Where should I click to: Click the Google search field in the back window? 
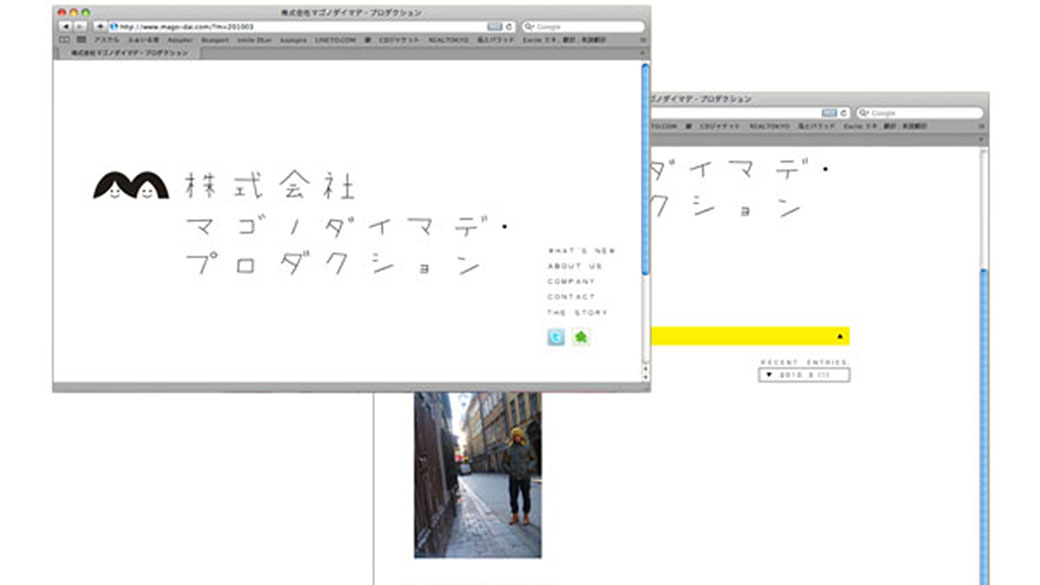coord(919,113)
